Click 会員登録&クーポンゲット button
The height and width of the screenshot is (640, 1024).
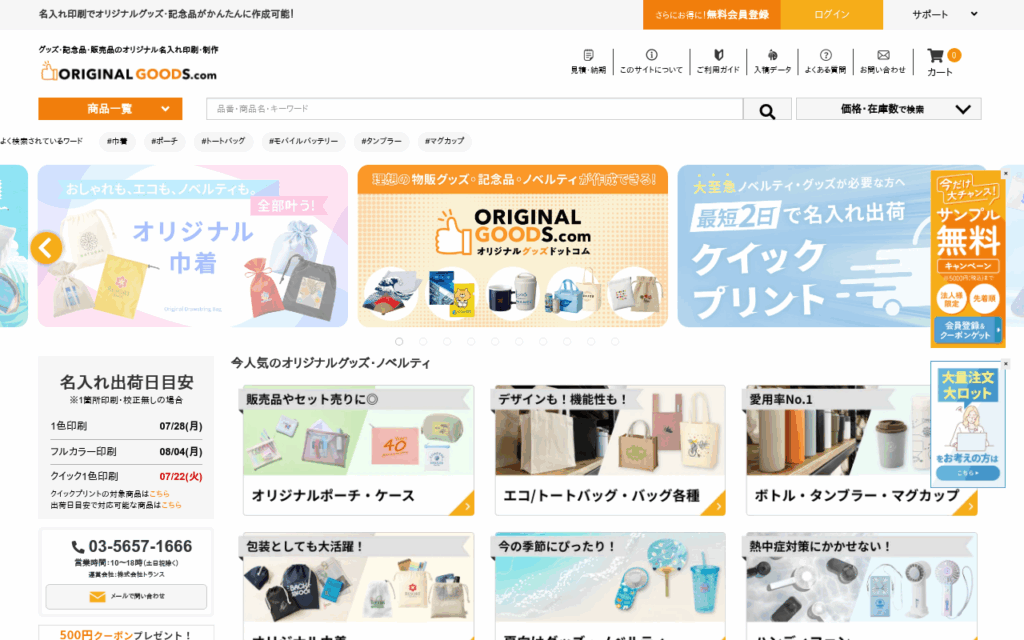pyautogui.click(x=967, y=330)
